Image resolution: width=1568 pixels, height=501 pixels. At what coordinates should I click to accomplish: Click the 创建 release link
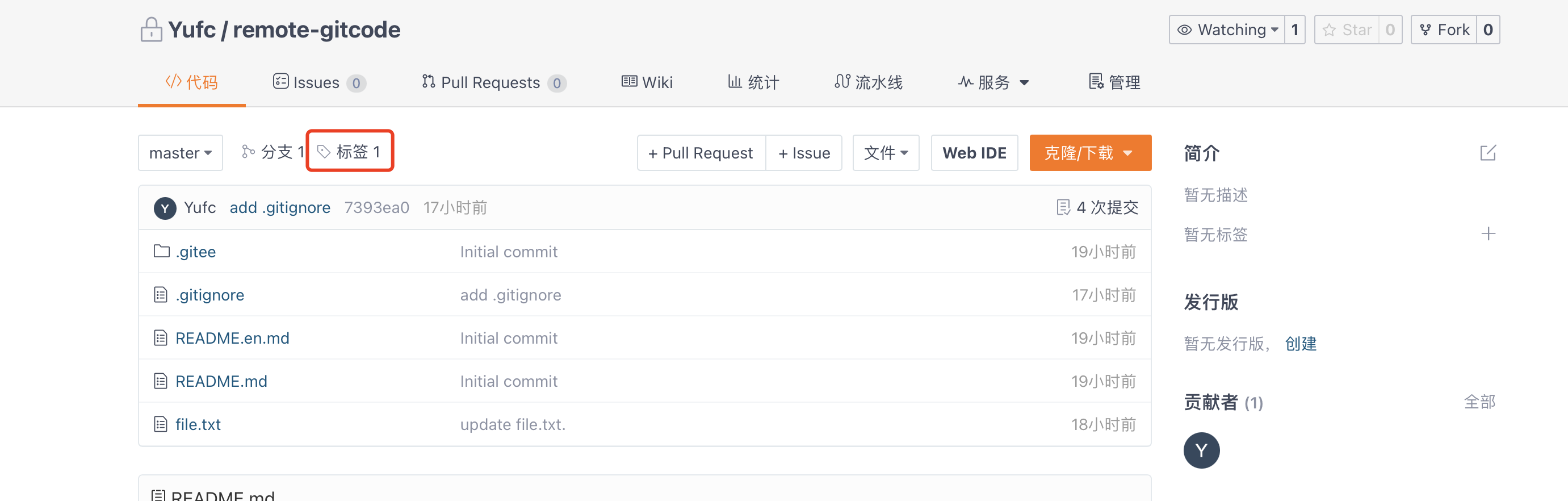(1300, 344)
